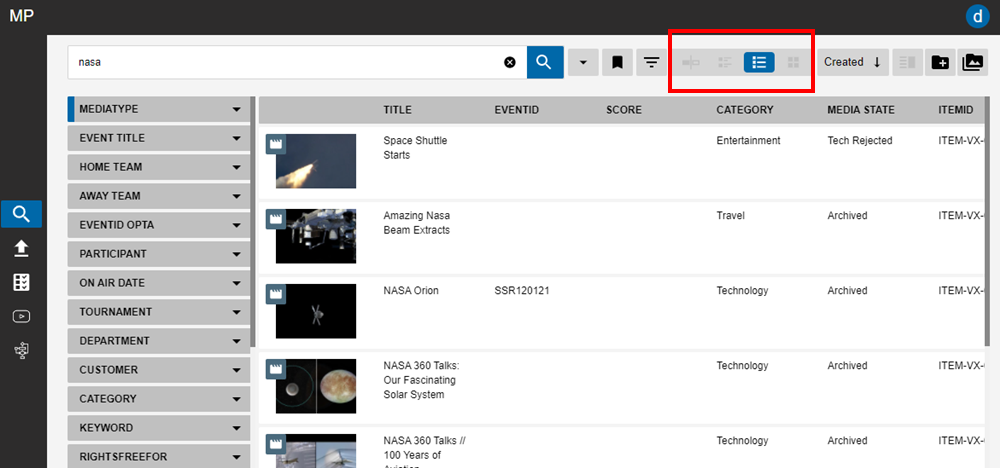Clear the nasa search text
1000x468 pixels.
click(x=510, y=62)
